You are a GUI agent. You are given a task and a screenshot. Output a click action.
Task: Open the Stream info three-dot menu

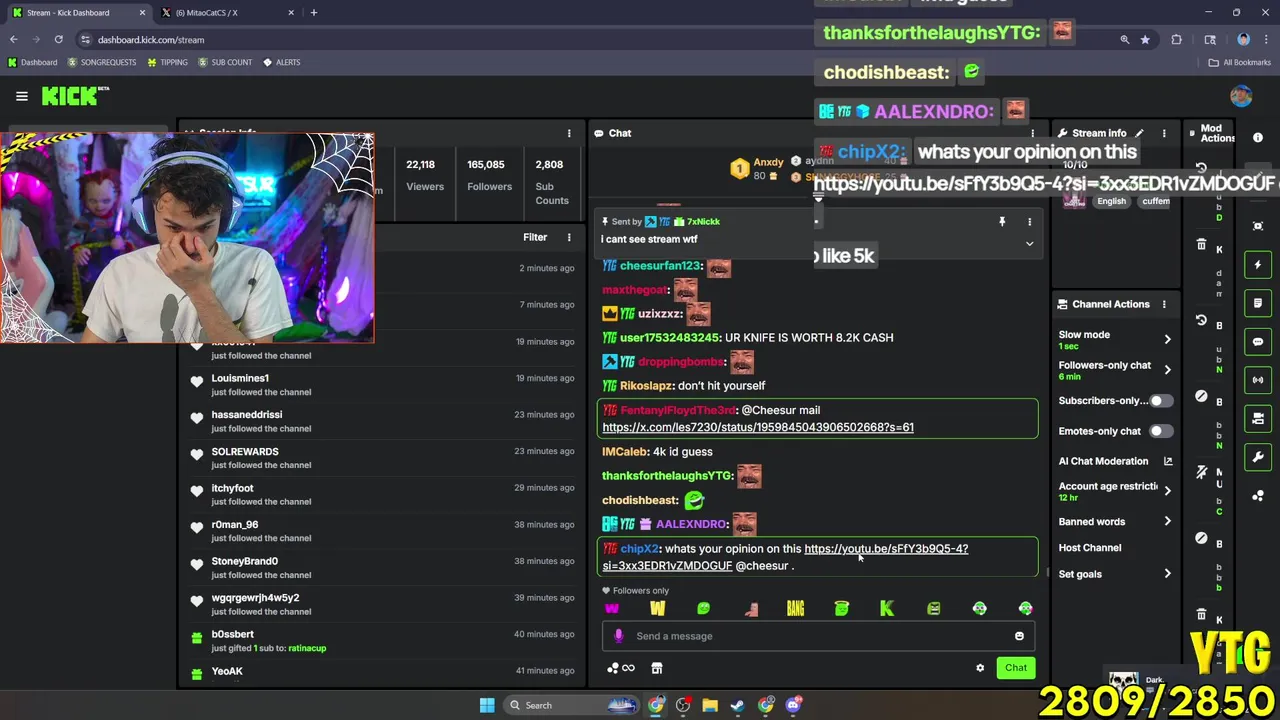click(1164, 133)
